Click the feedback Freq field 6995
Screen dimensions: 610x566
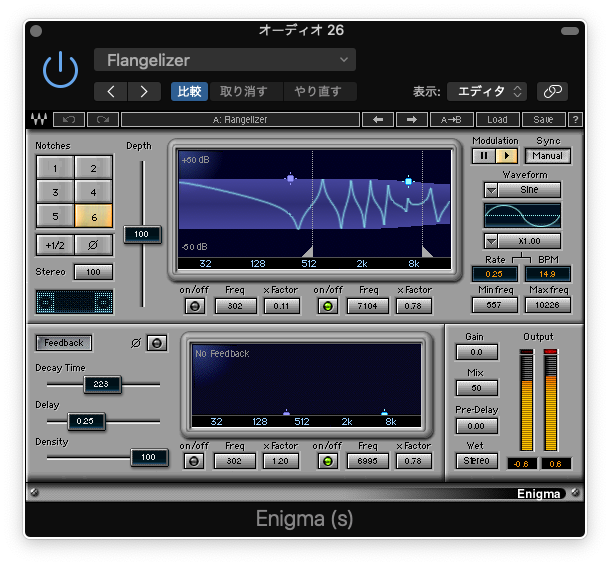coord(368,461)
